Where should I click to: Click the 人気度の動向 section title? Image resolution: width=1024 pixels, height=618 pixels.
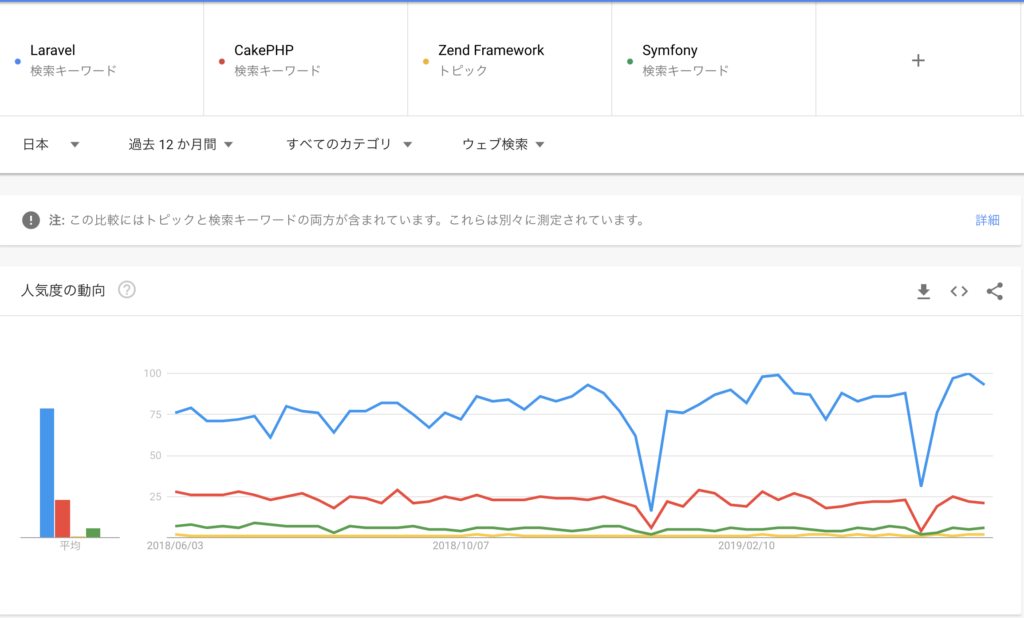[63, 290]
